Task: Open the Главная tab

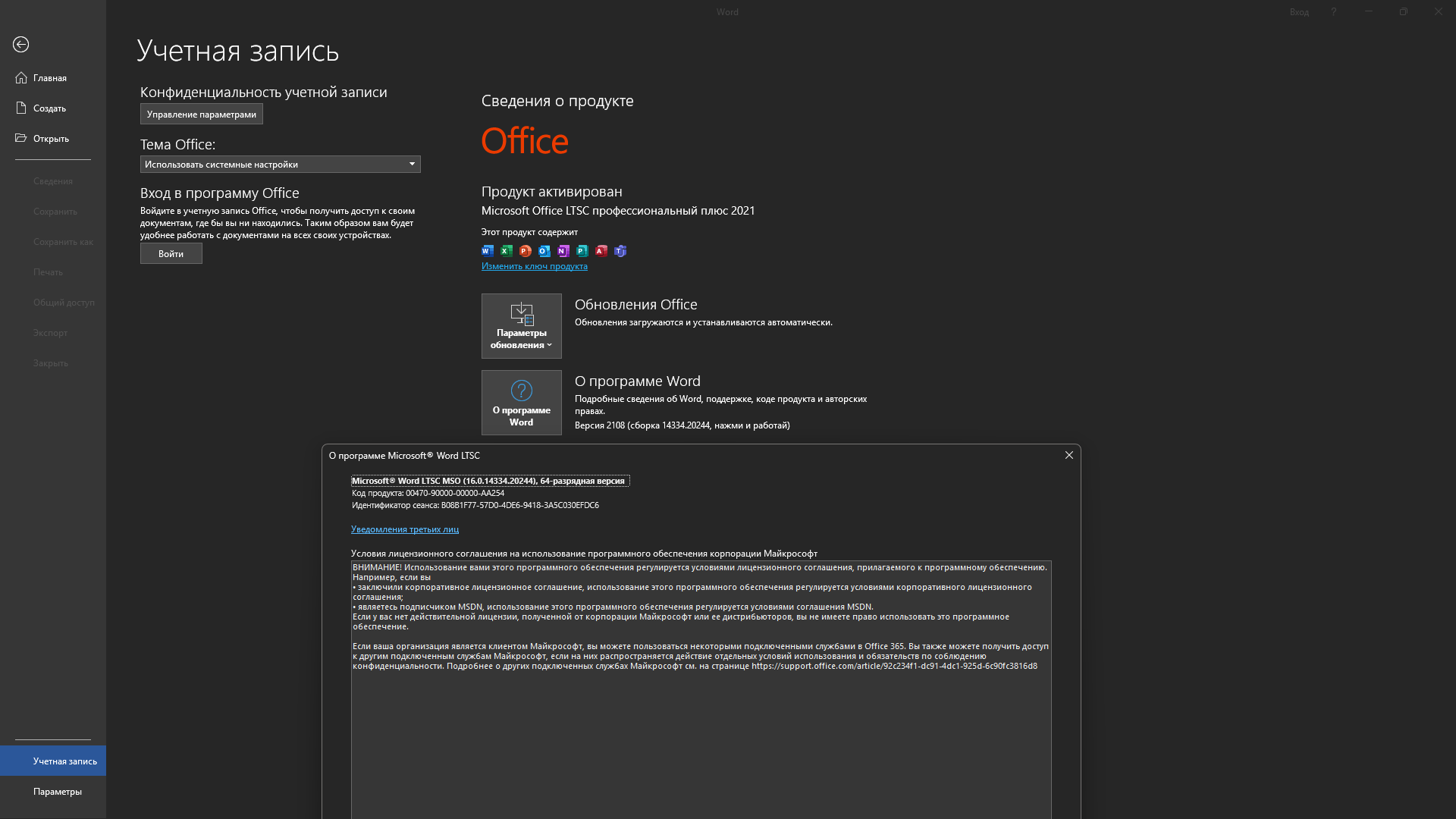Action: point(50,78)
